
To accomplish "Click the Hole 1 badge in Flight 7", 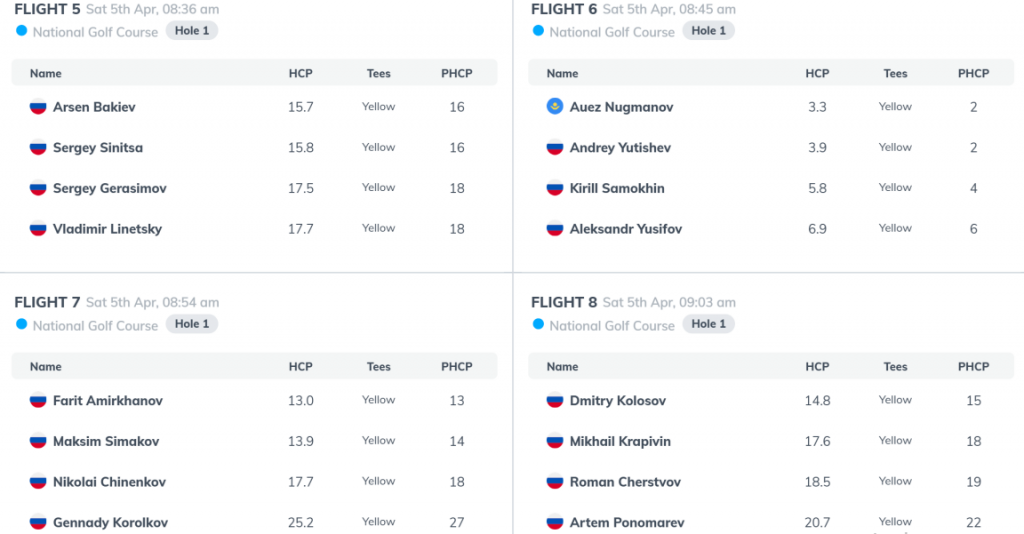I will tap(192, 324).
